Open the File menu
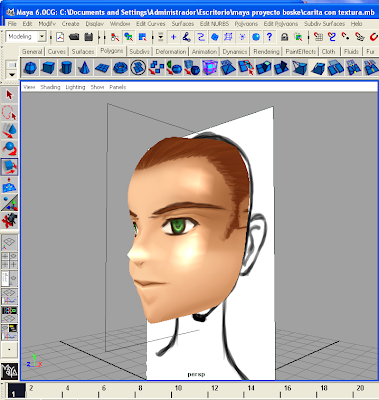The height and width of the screenshot is (400, 379). [12, 24]
